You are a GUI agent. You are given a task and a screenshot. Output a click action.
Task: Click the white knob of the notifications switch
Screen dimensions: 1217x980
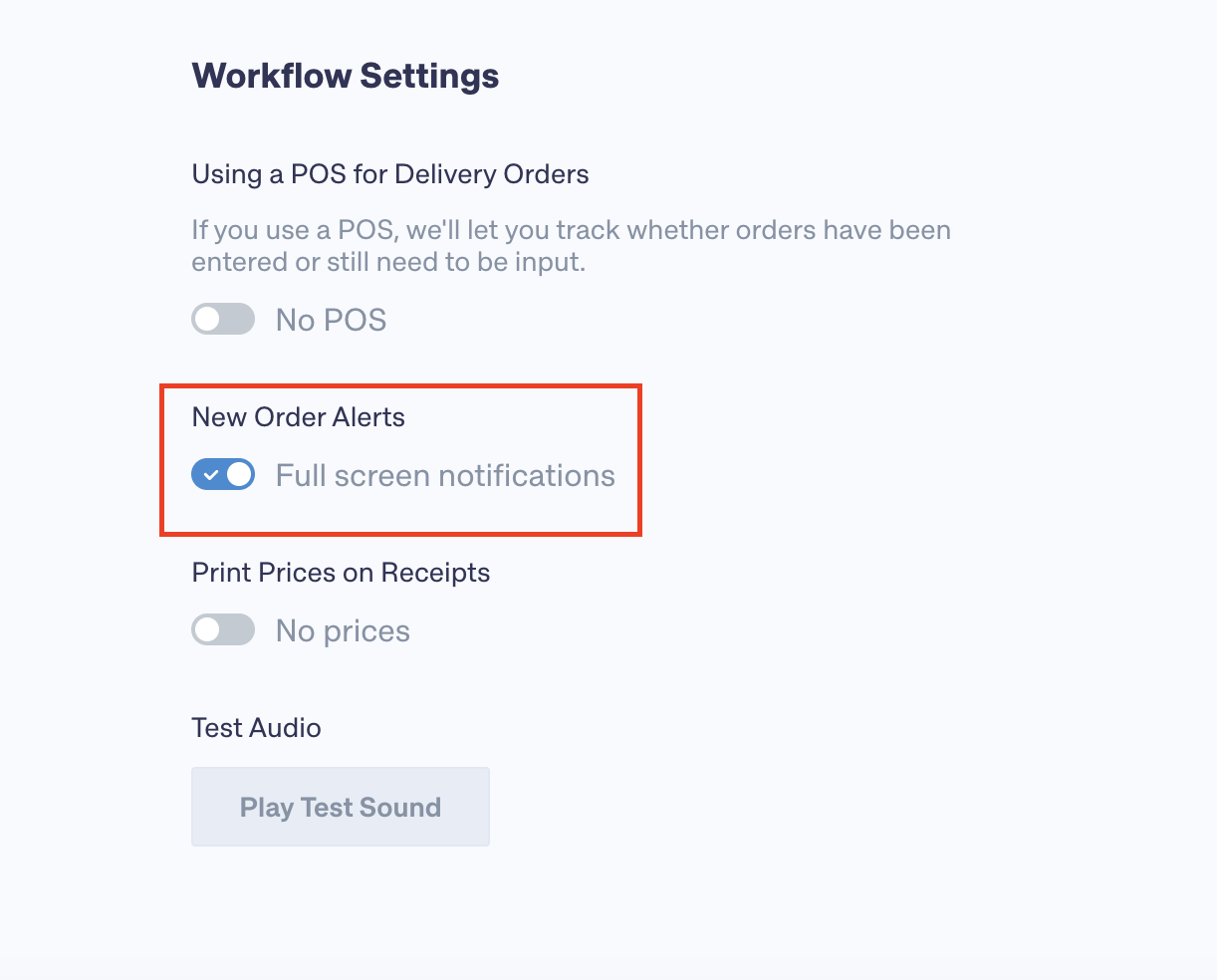pos(239,475)
